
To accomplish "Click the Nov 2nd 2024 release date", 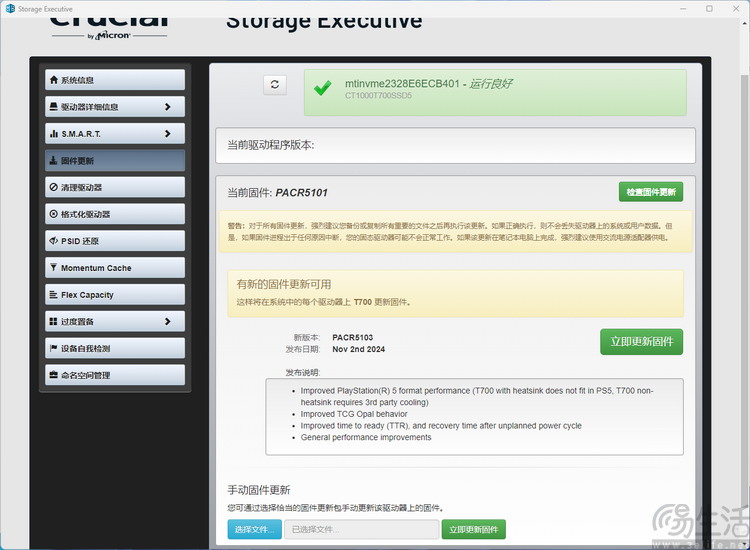I will [358, 349].
